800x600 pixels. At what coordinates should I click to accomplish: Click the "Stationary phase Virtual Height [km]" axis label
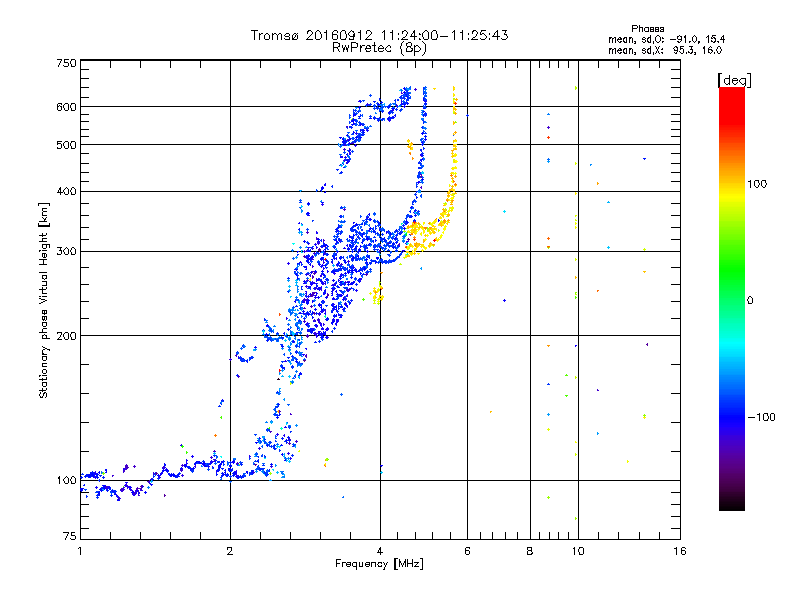point(43,300)
